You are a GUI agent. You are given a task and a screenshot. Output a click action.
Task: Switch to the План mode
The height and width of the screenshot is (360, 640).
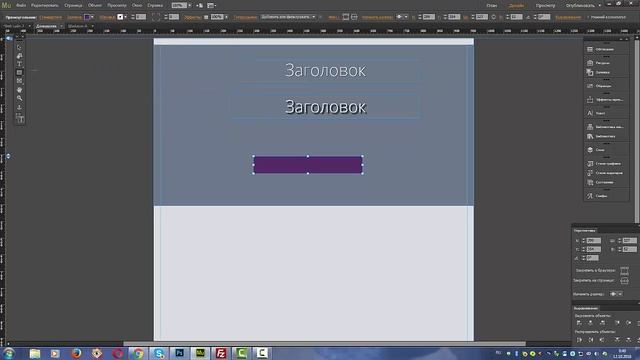(x=492, y=5)
